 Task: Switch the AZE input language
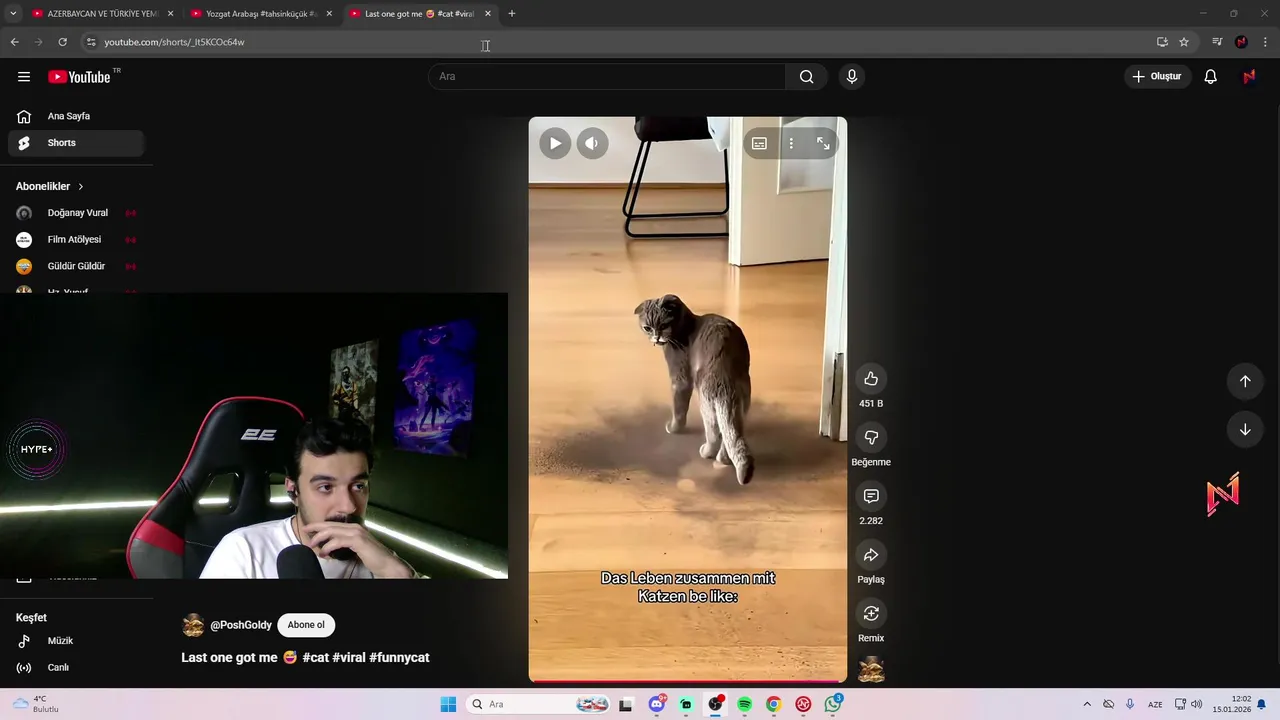click(1155, 704)
